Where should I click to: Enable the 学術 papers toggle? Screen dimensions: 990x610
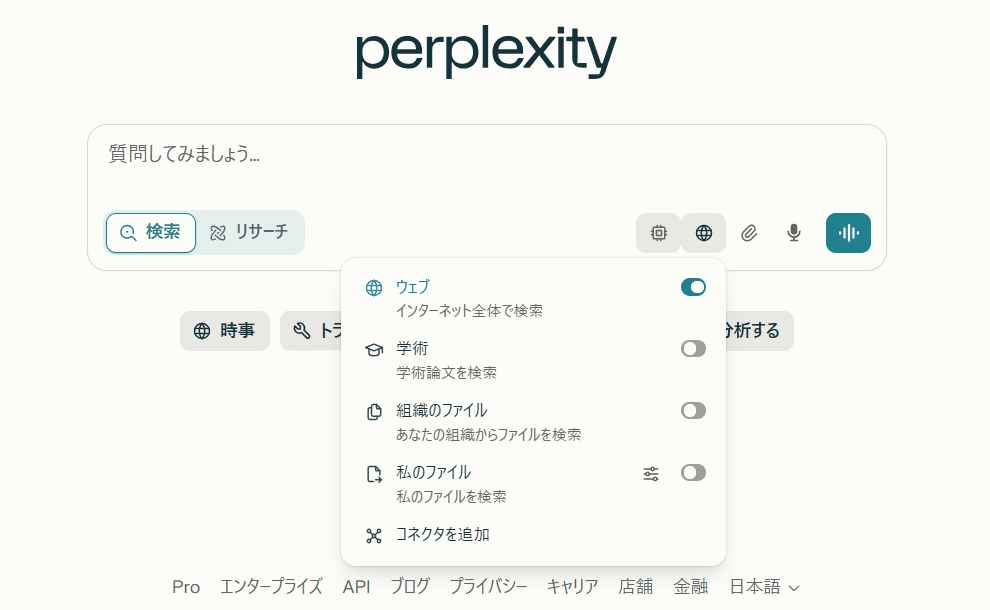coord(693,349)
